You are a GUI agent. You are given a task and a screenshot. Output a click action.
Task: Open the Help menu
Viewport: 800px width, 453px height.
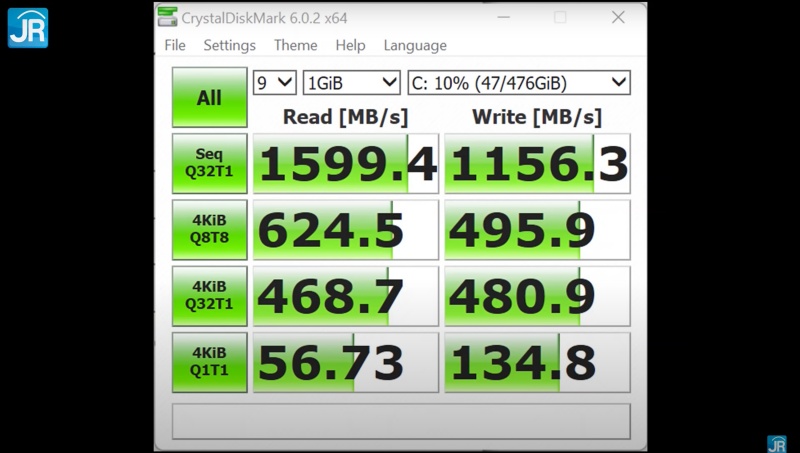[350, 45]
